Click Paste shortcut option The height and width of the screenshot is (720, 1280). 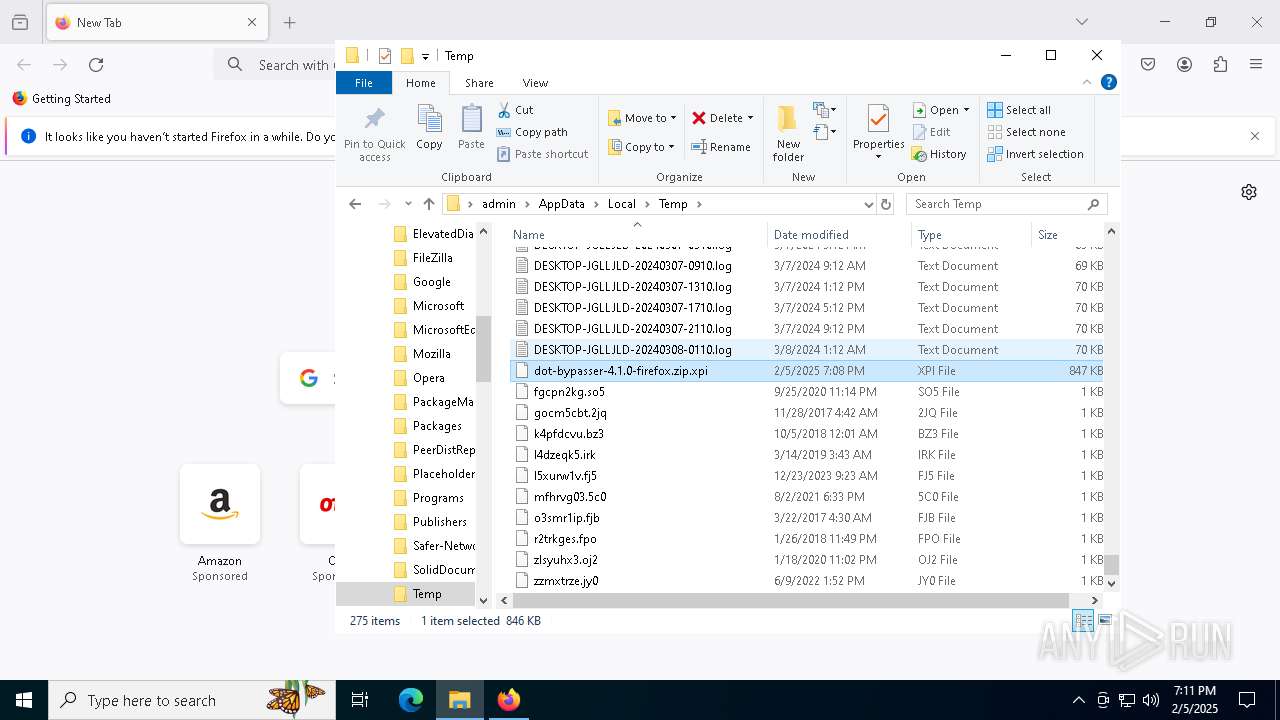click(x=542, y=154)
